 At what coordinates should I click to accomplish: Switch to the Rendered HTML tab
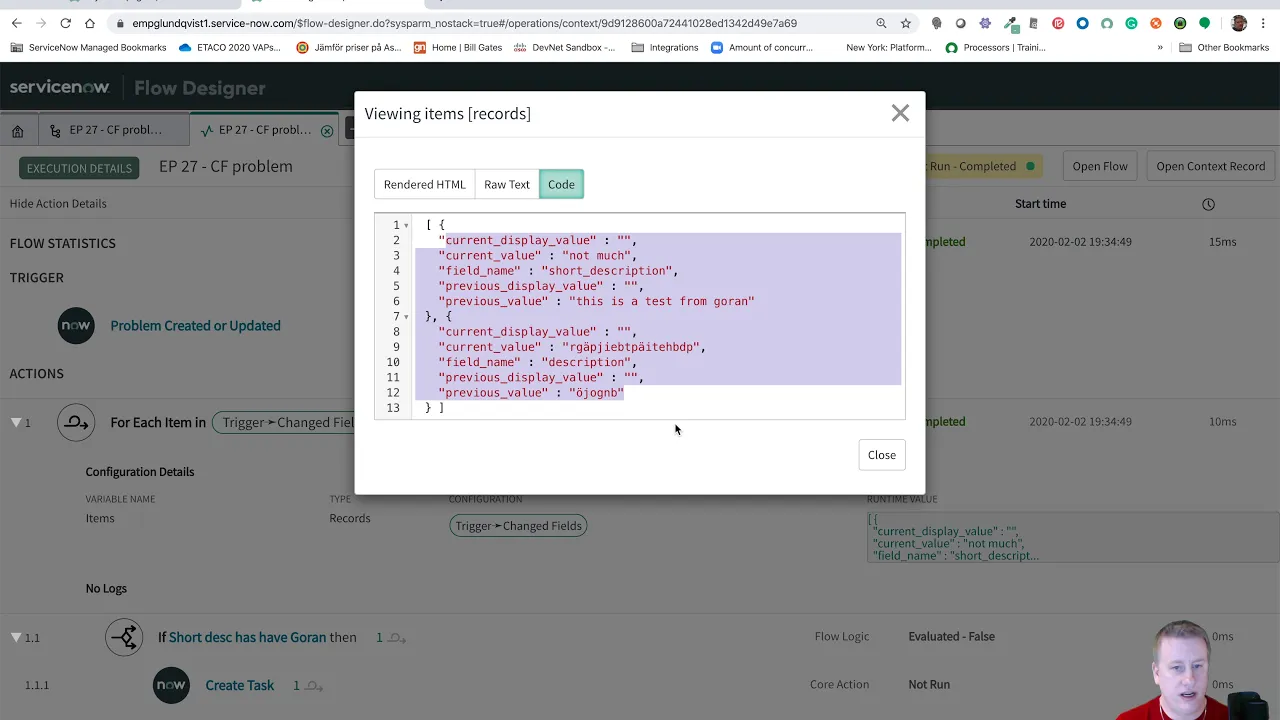pos(424,184)
